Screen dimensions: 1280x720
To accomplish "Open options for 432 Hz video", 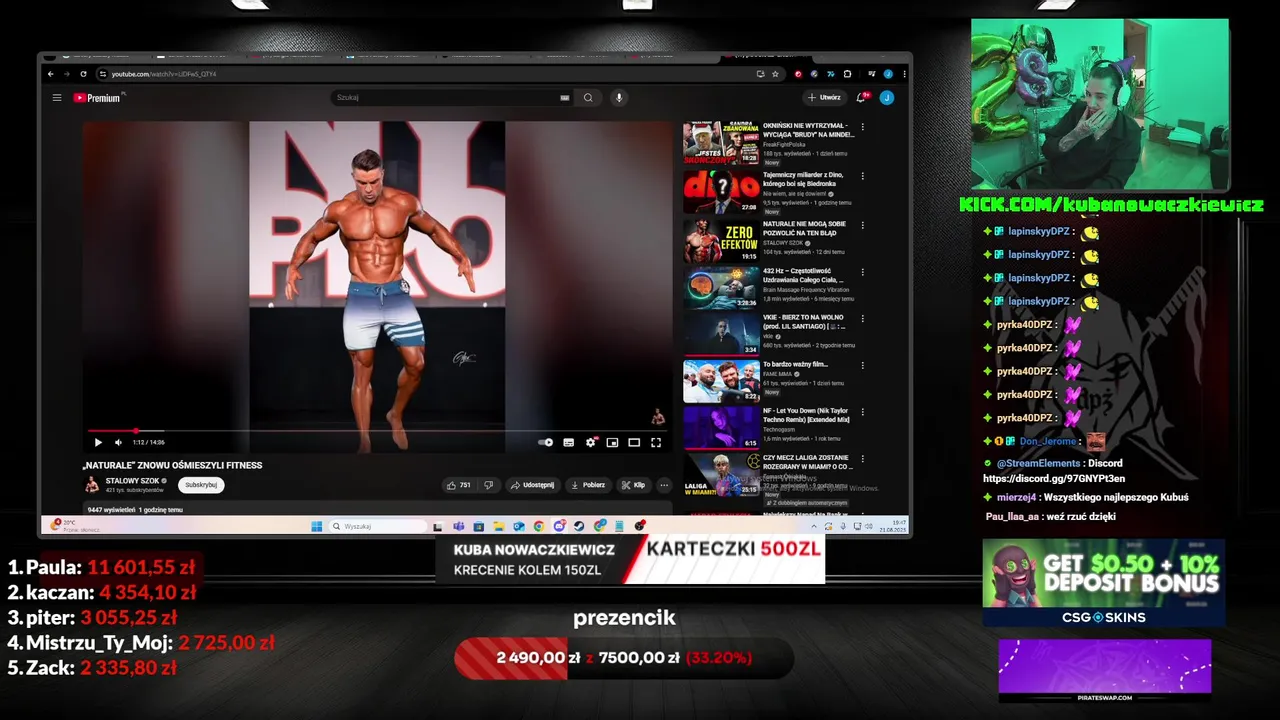I will pos(863,272).
